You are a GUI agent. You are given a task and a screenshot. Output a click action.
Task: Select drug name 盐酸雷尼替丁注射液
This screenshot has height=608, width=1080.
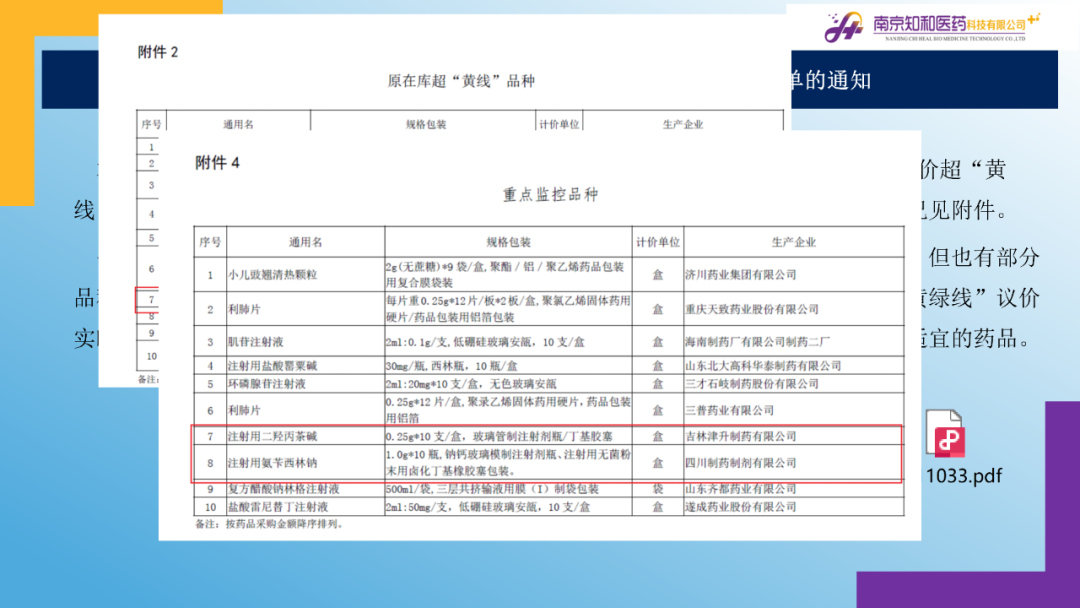278,507
